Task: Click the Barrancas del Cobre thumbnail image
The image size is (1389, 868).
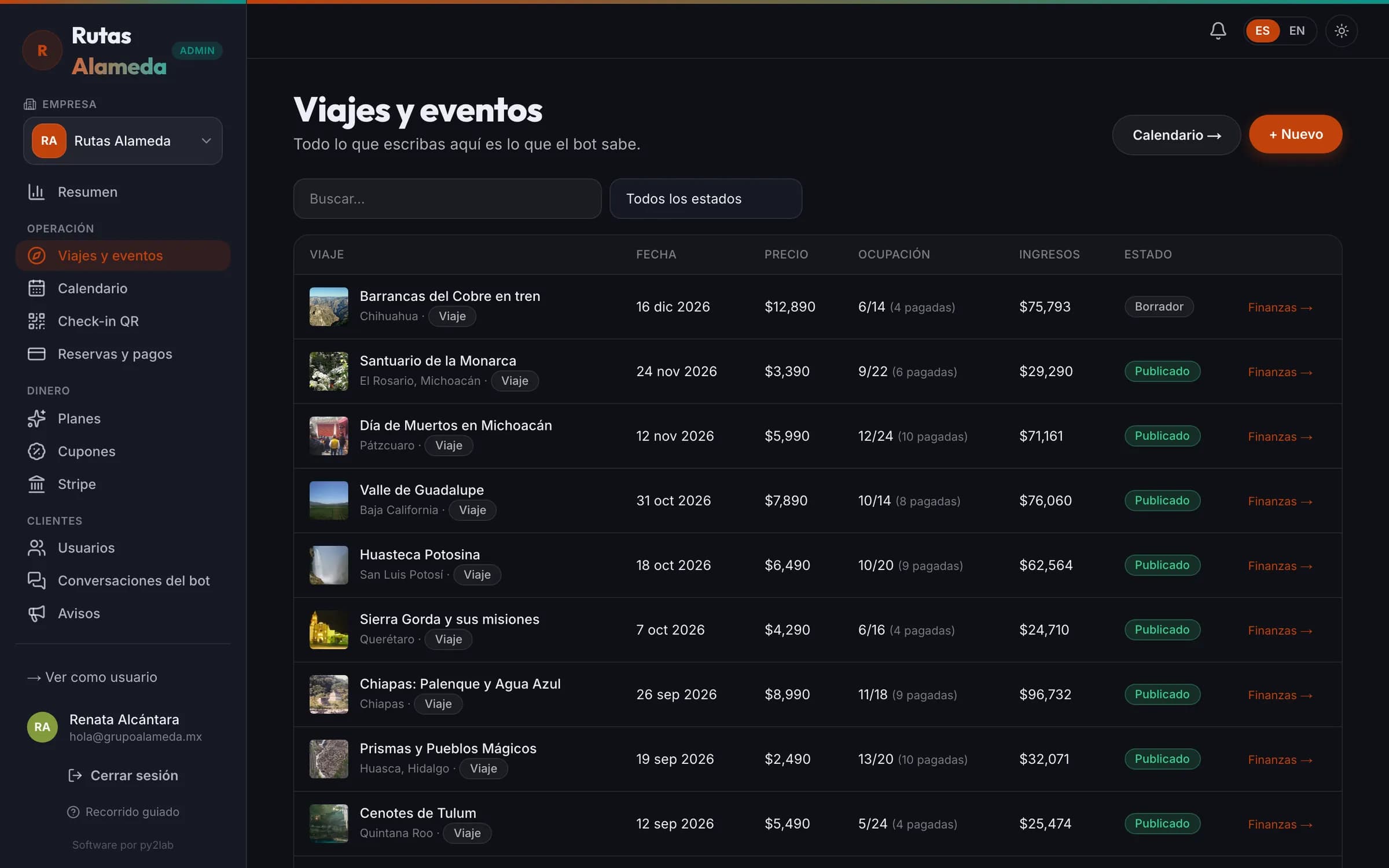Action: [329, 307]
